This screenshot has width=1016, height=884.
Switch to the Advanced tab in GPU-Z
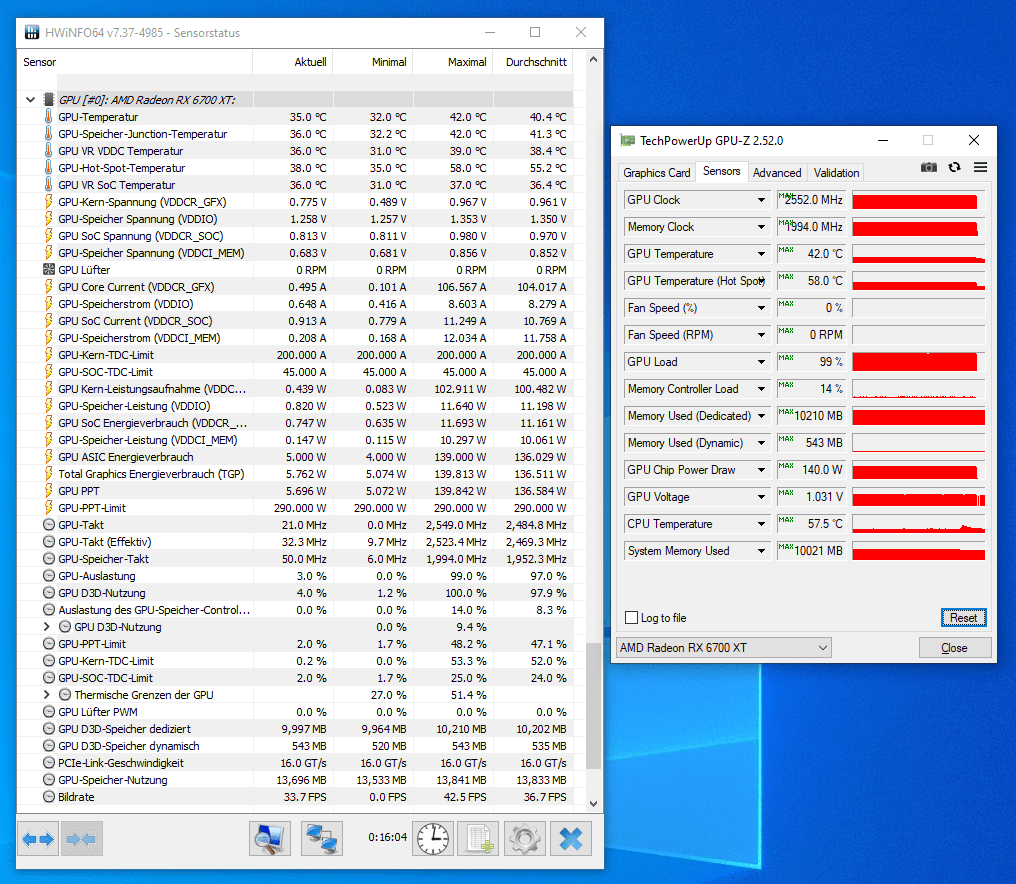tap(777, 172)
